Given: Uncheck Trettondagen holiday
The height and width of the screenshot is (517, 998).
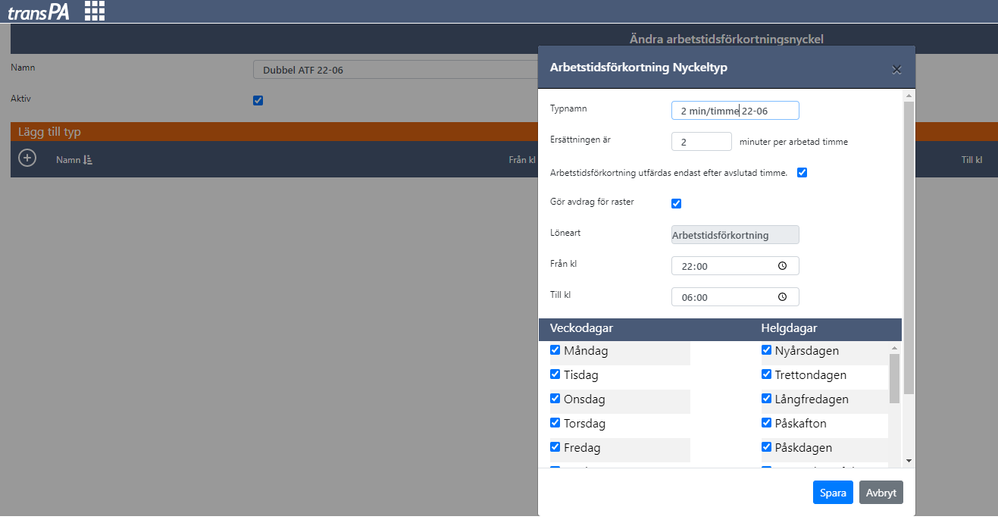Looking at the screenshot, I should pos(766,374).
